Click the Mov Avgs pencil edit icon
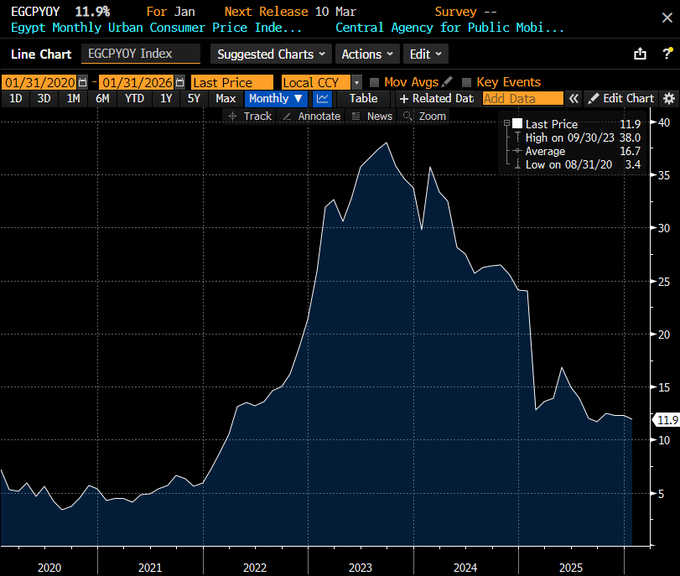680x576 pixels. 448,82
